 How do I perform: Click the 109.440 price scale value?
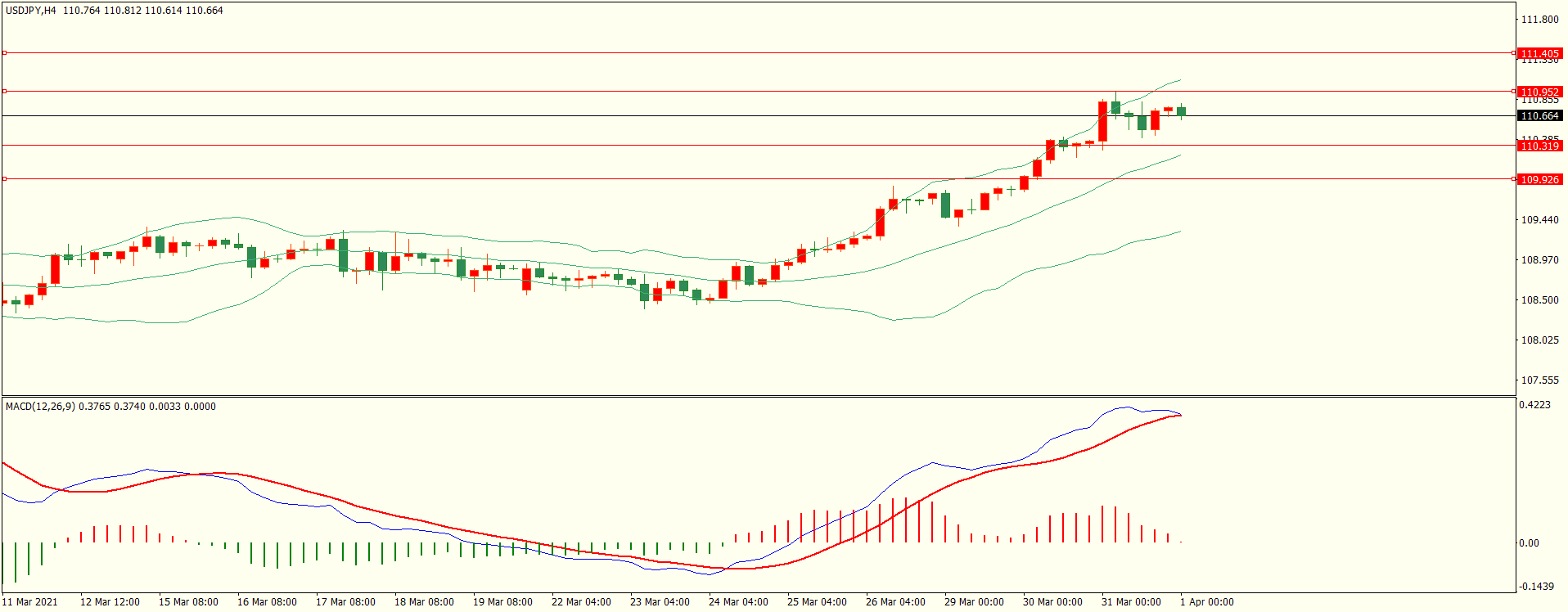coord(1539,220)
